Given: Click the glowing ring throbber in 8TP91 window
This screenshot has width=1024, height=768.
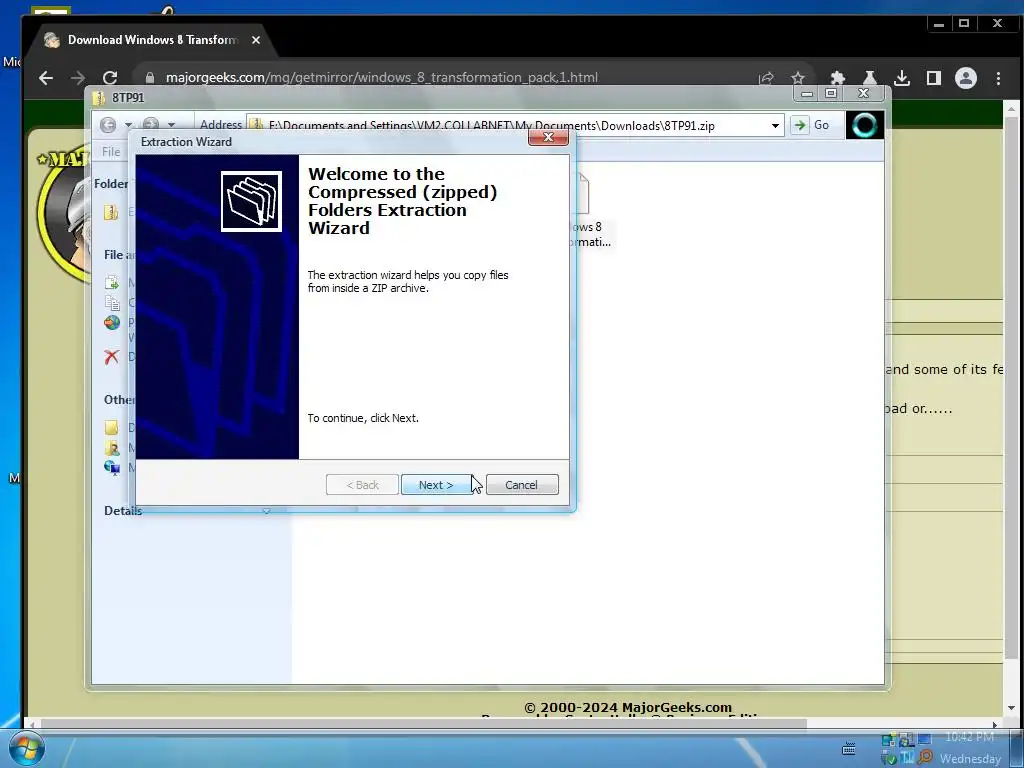Looking at the screenshot, I should (865, 125).
